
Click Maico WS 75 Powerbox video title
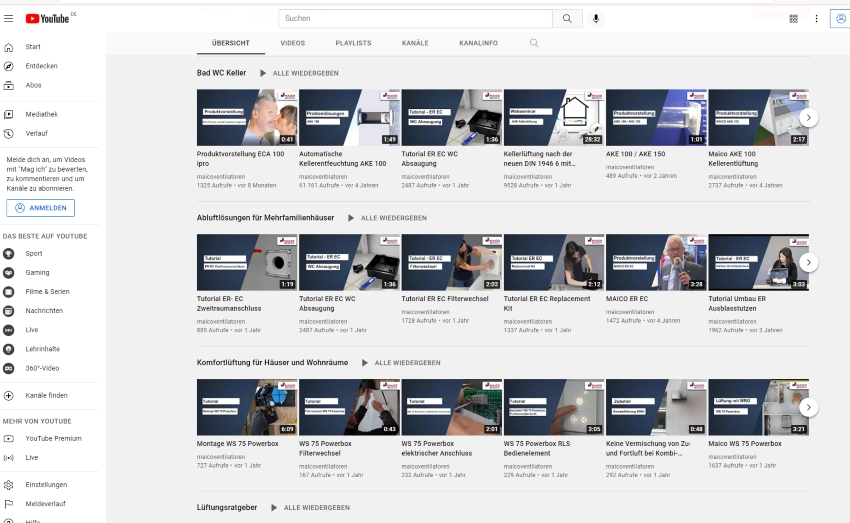point(745,443)
